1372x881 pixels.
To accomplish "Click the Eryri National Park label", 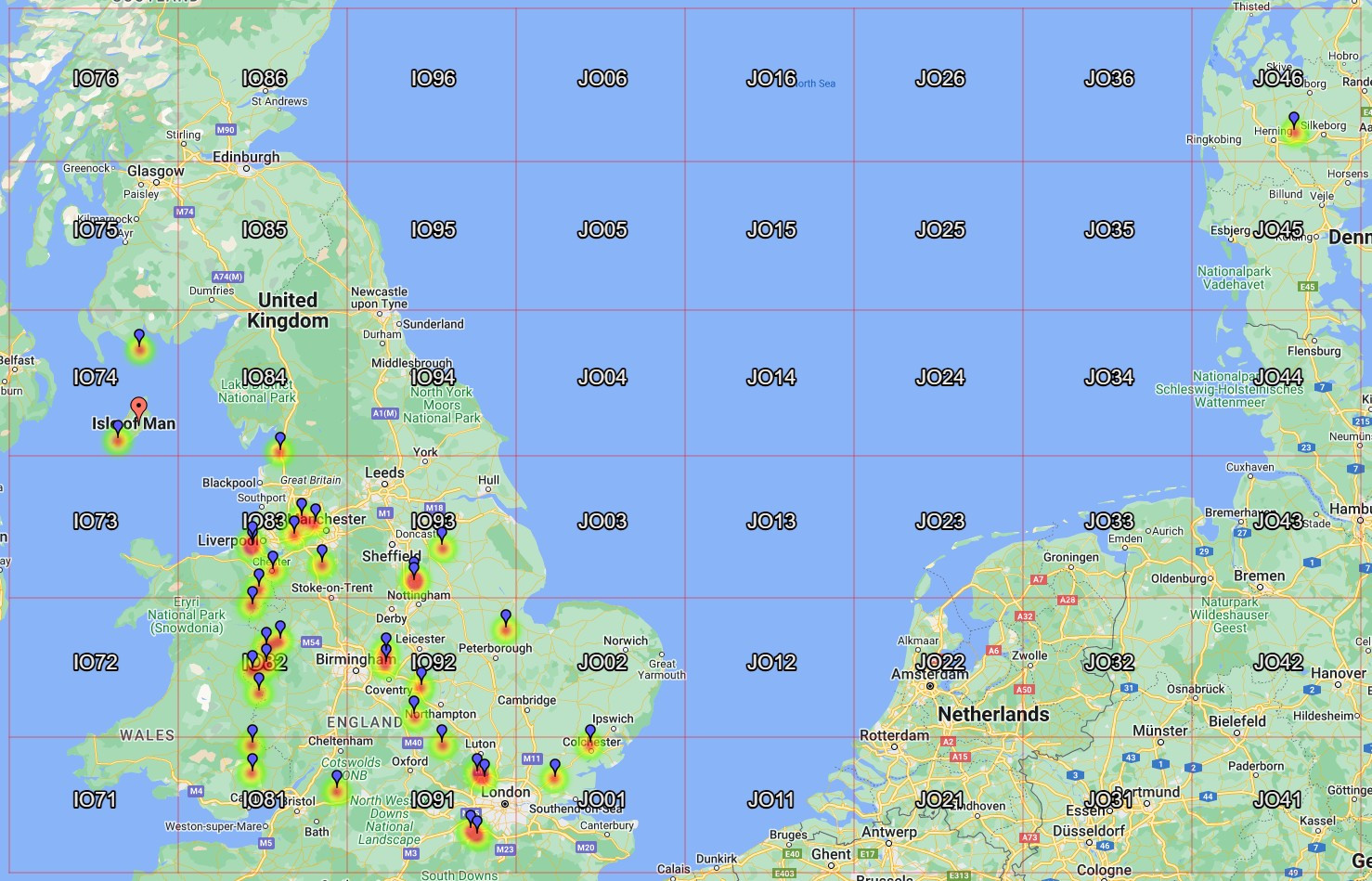I will coord(187,615).
